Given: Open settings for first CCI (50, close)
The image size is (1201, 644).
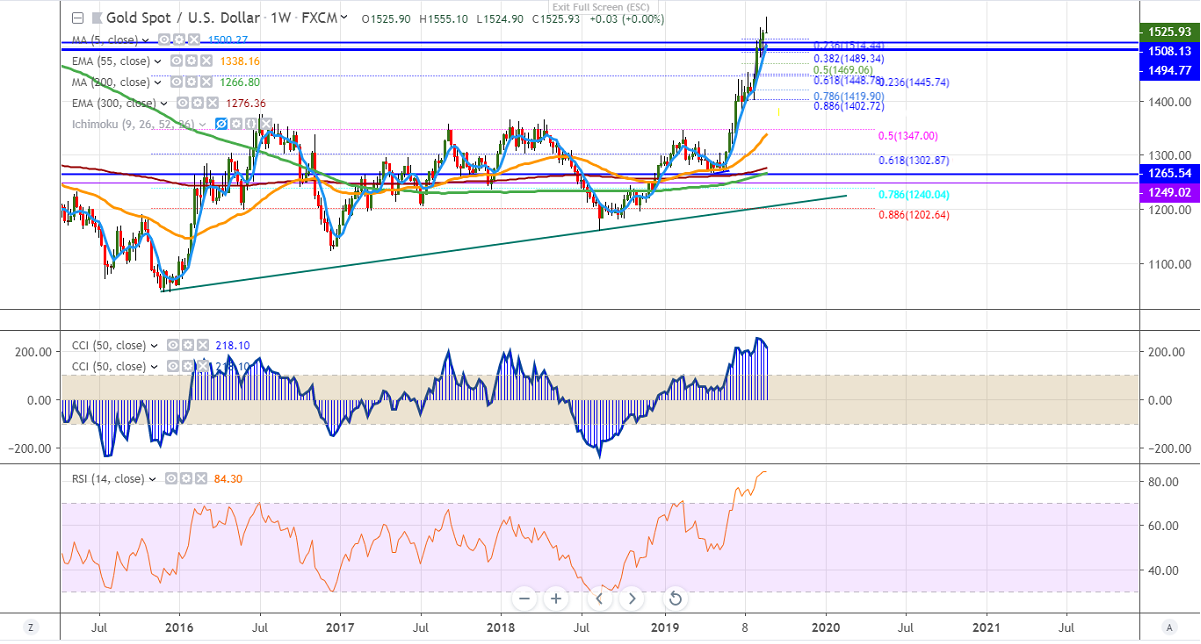Looking at the screenshot, I should click(188, 345).
